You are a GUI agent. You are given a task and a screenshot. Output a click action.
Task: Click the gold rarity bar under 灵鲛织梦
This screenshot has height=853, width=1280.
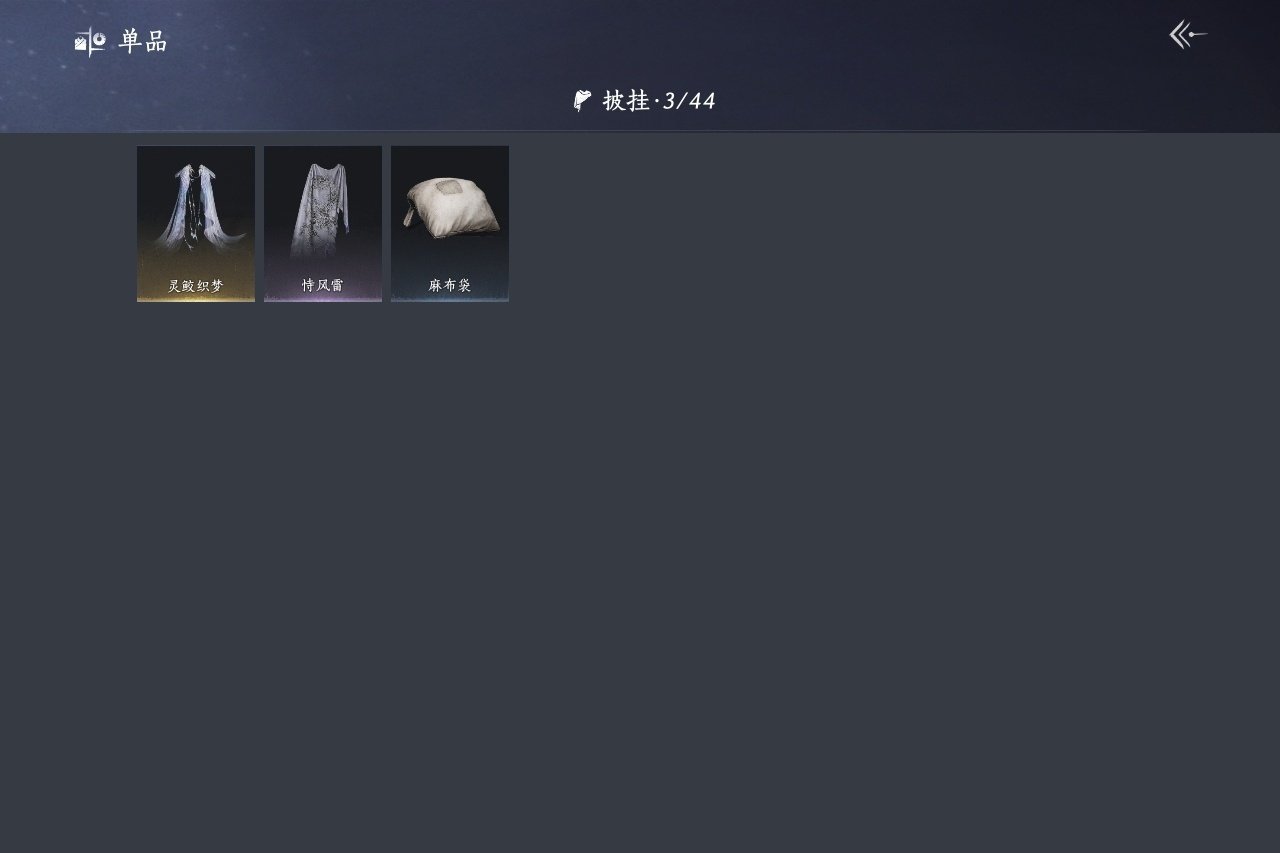point(196,299)
